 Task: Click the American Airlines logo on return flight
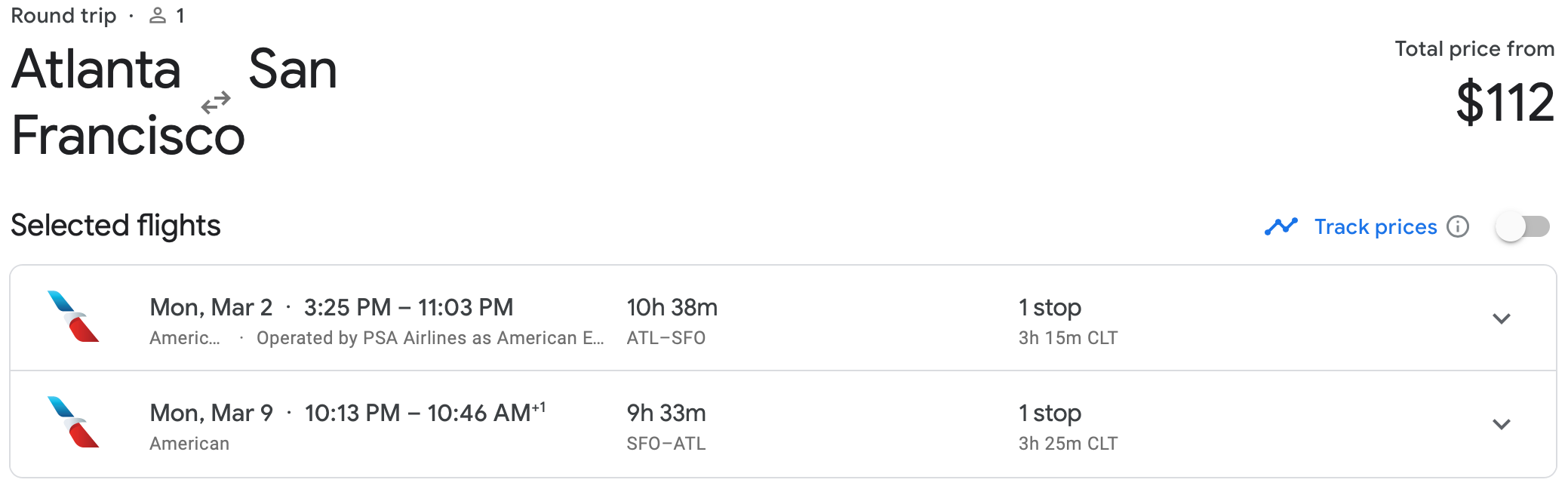(x=73, y=423)
